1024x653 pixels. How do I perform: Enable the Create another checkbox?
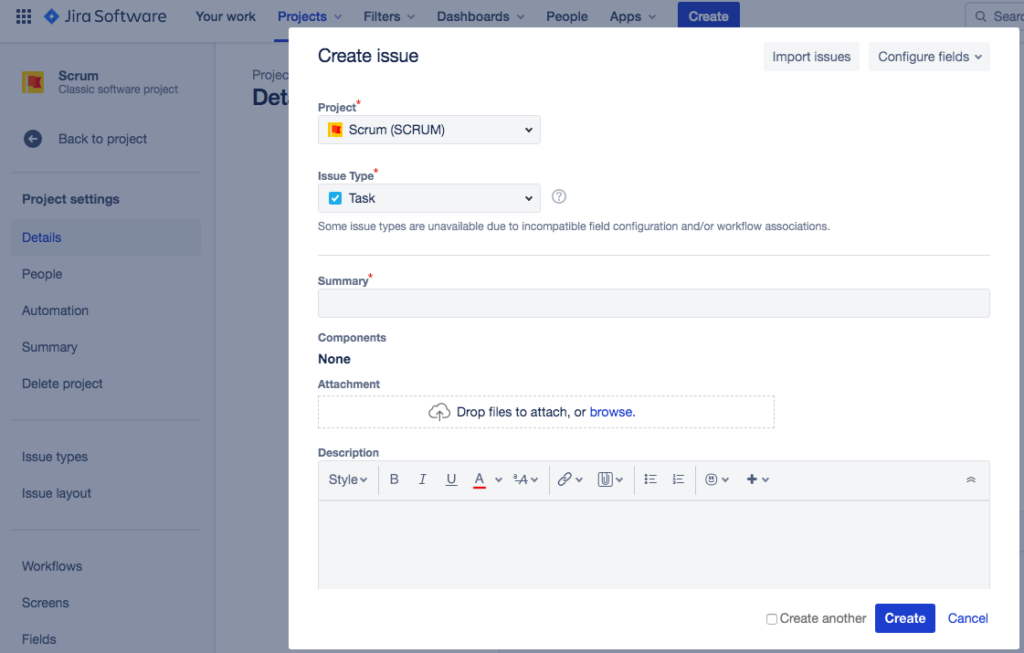coord(771,618)
